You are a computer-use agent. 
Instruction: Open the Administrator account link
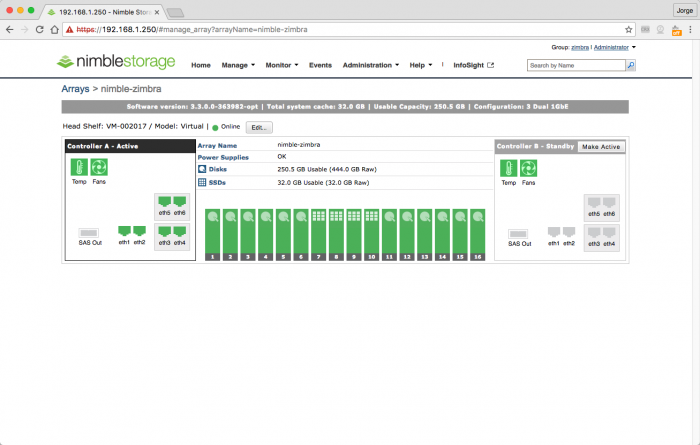pyautogui.click(x=611, y=47)
